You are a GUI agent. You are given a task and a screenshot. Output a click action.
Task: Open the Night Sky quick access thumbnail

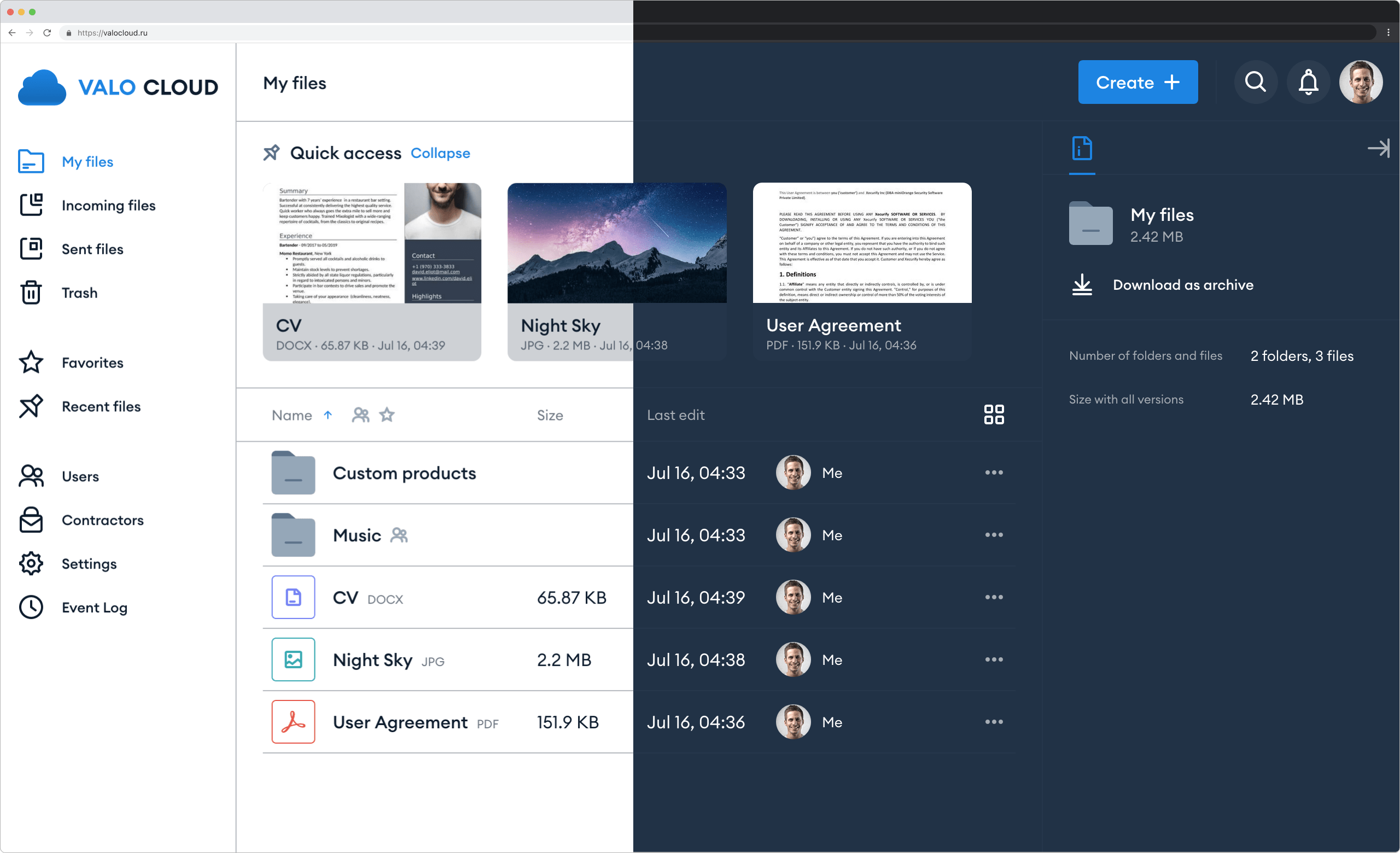[616, 243]
